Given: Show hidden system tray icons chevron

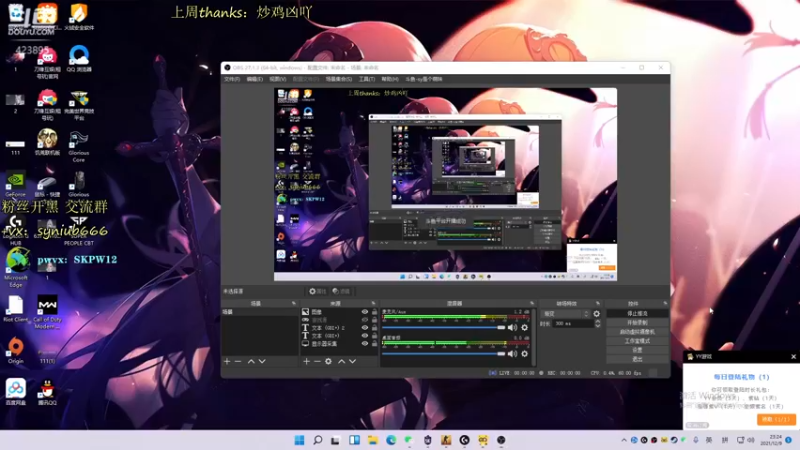Looking at the screenshot, I should click(623, 440).
